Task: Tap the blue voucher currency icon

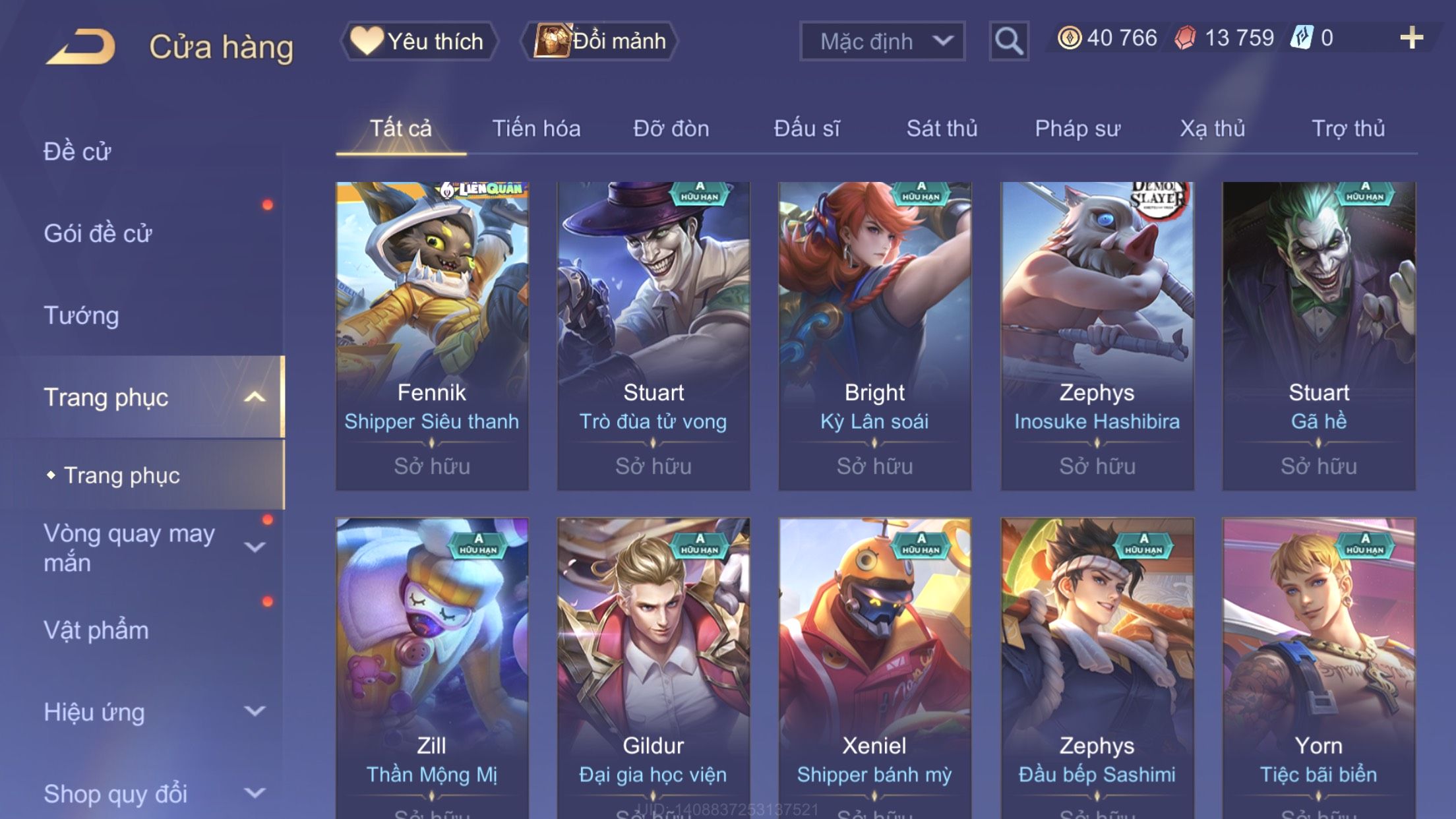Action: (x=1301, y=38)
